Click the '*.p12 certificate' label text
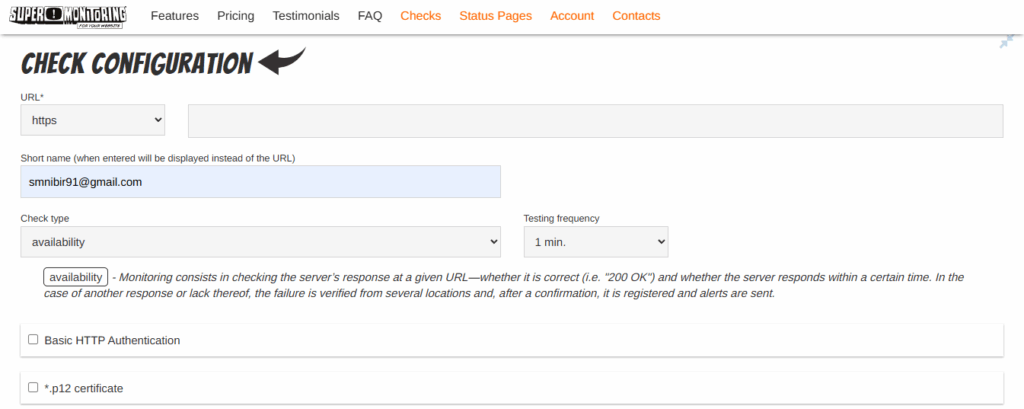Image resolution: width=1024 pixels, height=409 pixels. pyautogui.click(x=84, y=388)
